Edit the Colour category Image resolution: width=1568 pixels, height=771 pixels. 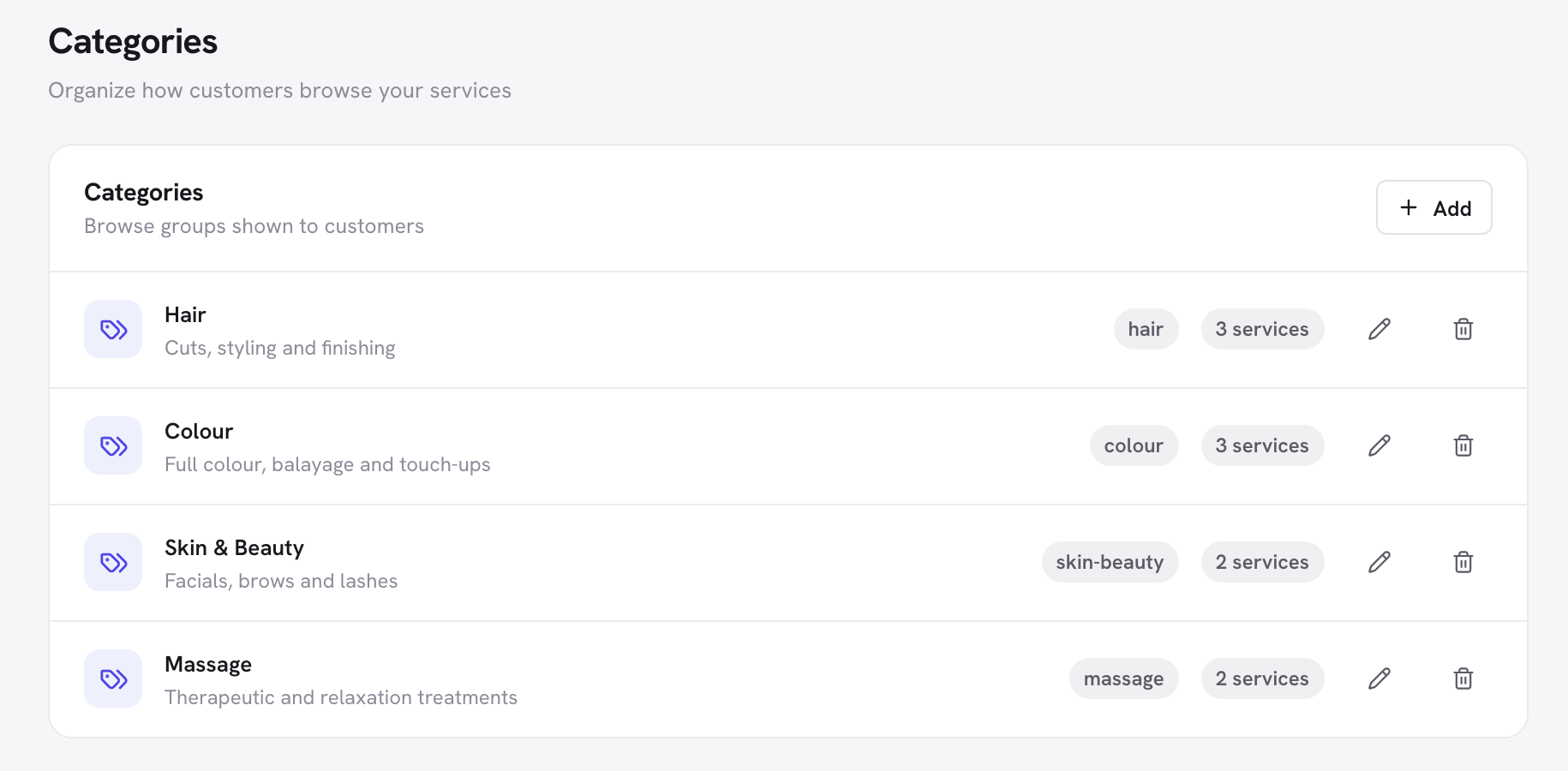pyautogui.click(x=1379, y=445)
